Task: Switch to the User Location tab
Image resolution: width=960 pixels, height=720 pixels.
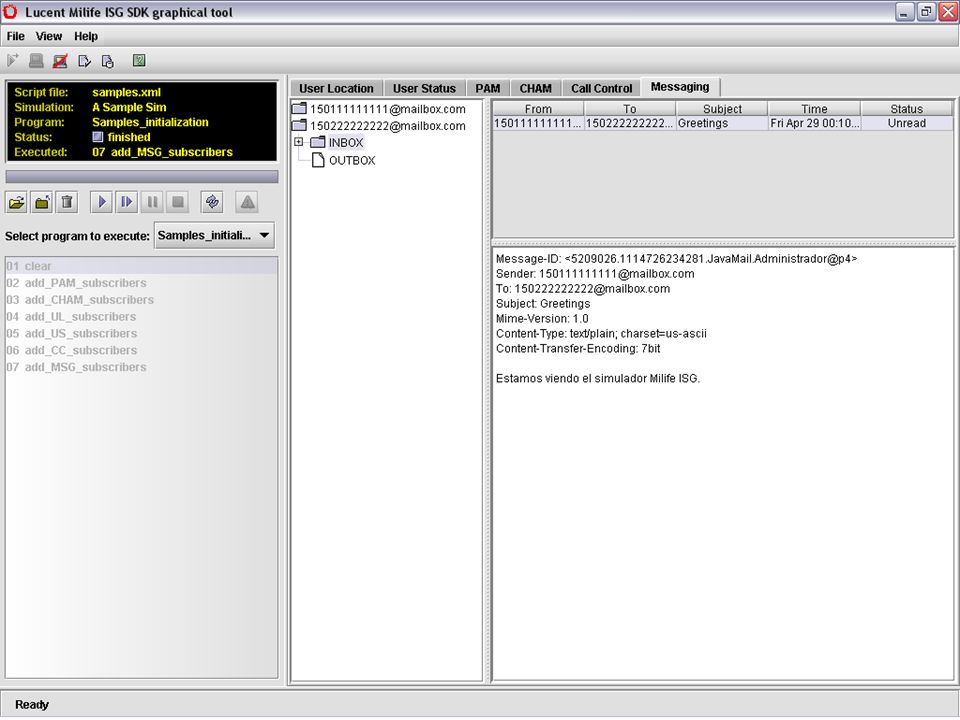Action: click(336, 88)
